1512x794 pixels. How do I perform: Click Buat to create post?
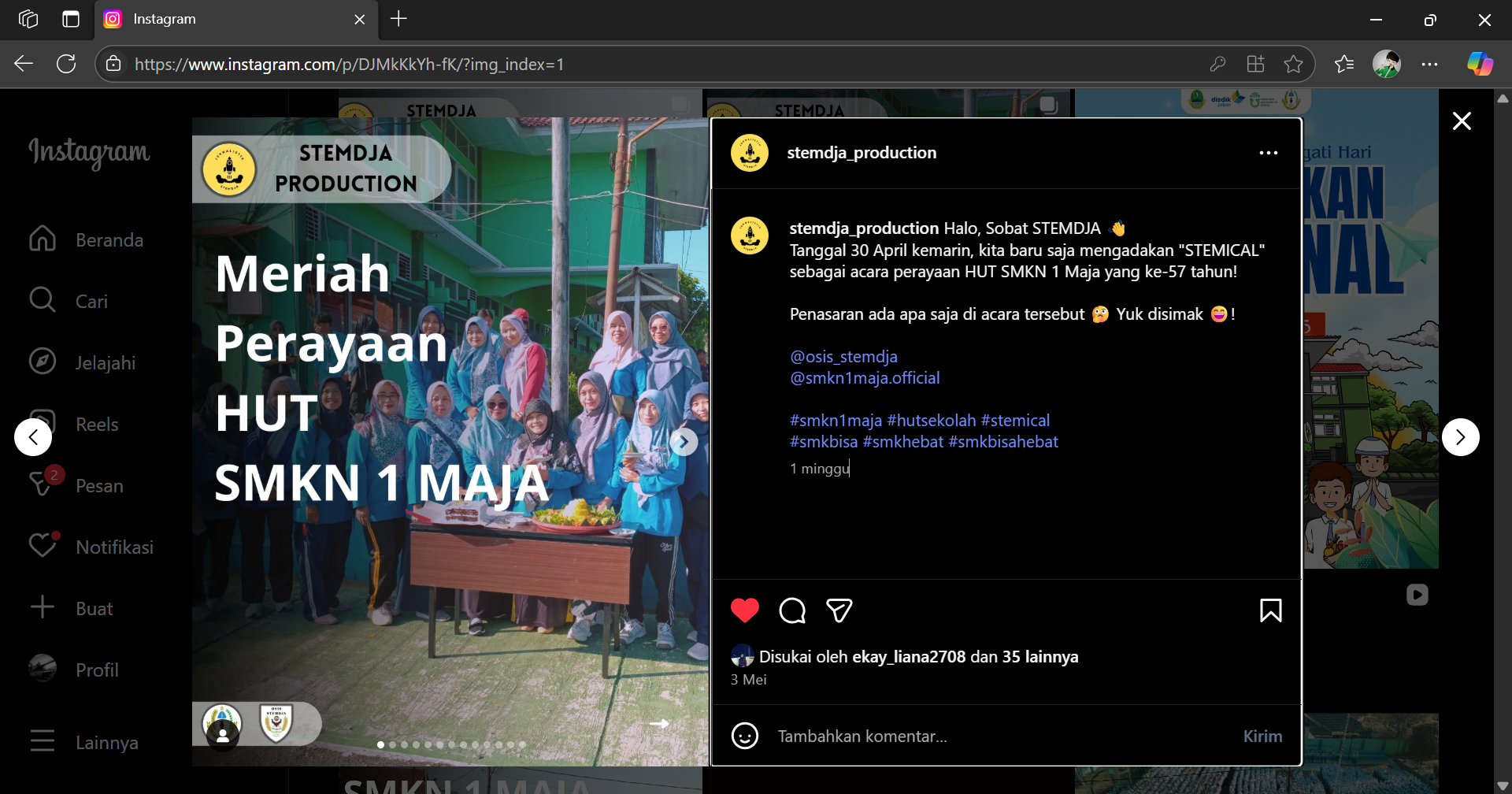click(71, 608)
